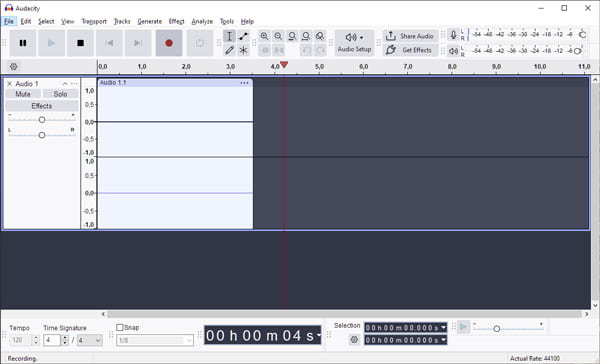Click the horizontal scrollbar
This screenshot has width=600, height=364.
(x=344, y=314)
